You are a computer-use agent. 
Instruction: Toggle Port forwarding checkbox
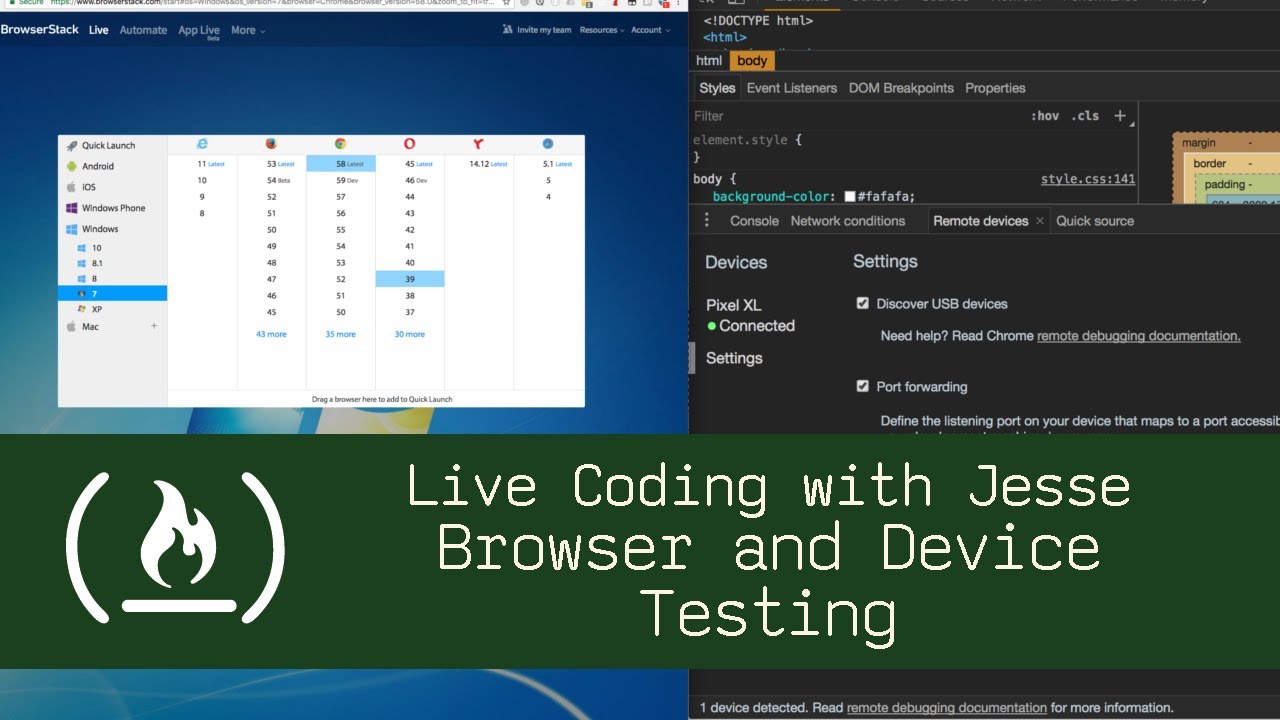863,386
